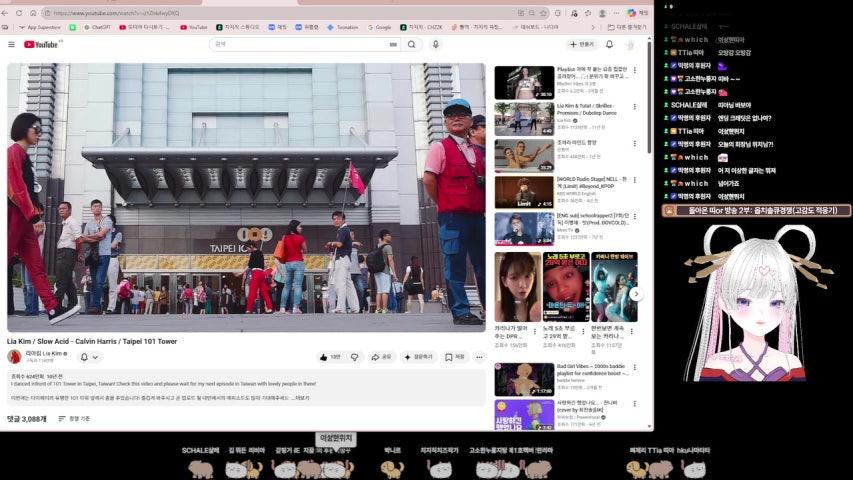This screenshot has height=480, width=853.
Task: Click the Create button in YouTube header
Action: click(581, 44)
